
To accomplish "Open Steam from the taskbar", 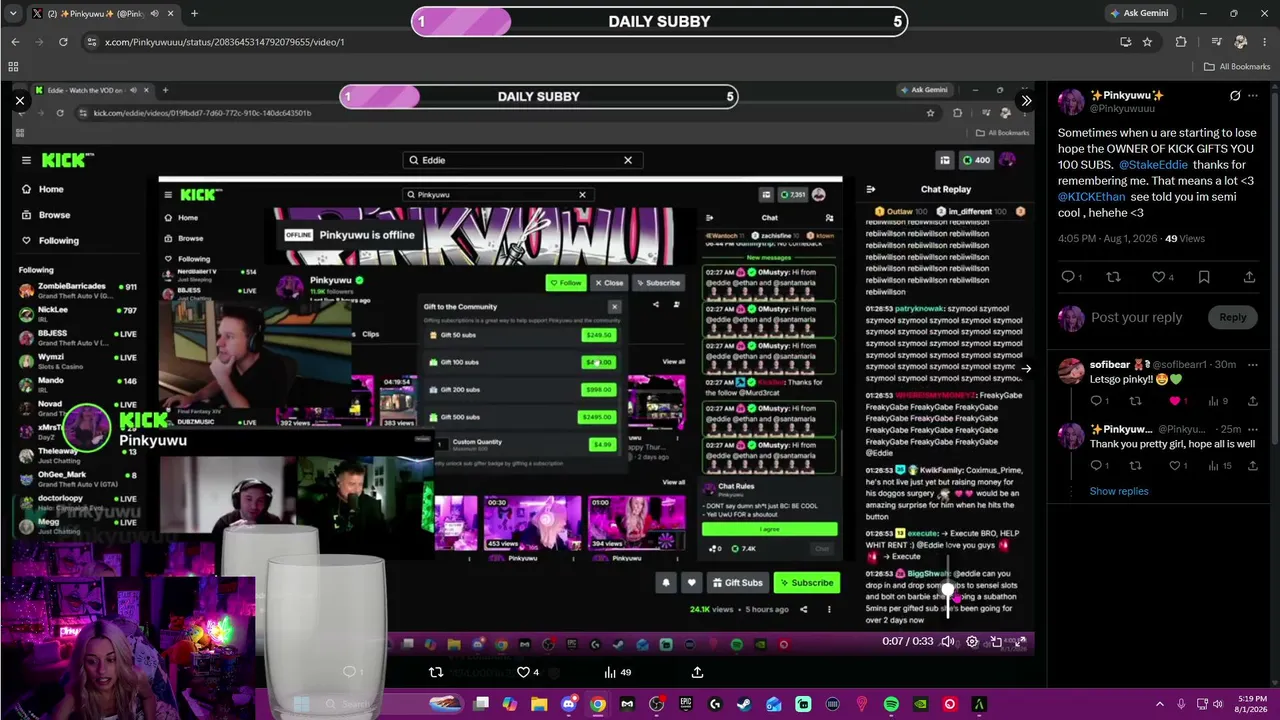I will click(744, 704).
